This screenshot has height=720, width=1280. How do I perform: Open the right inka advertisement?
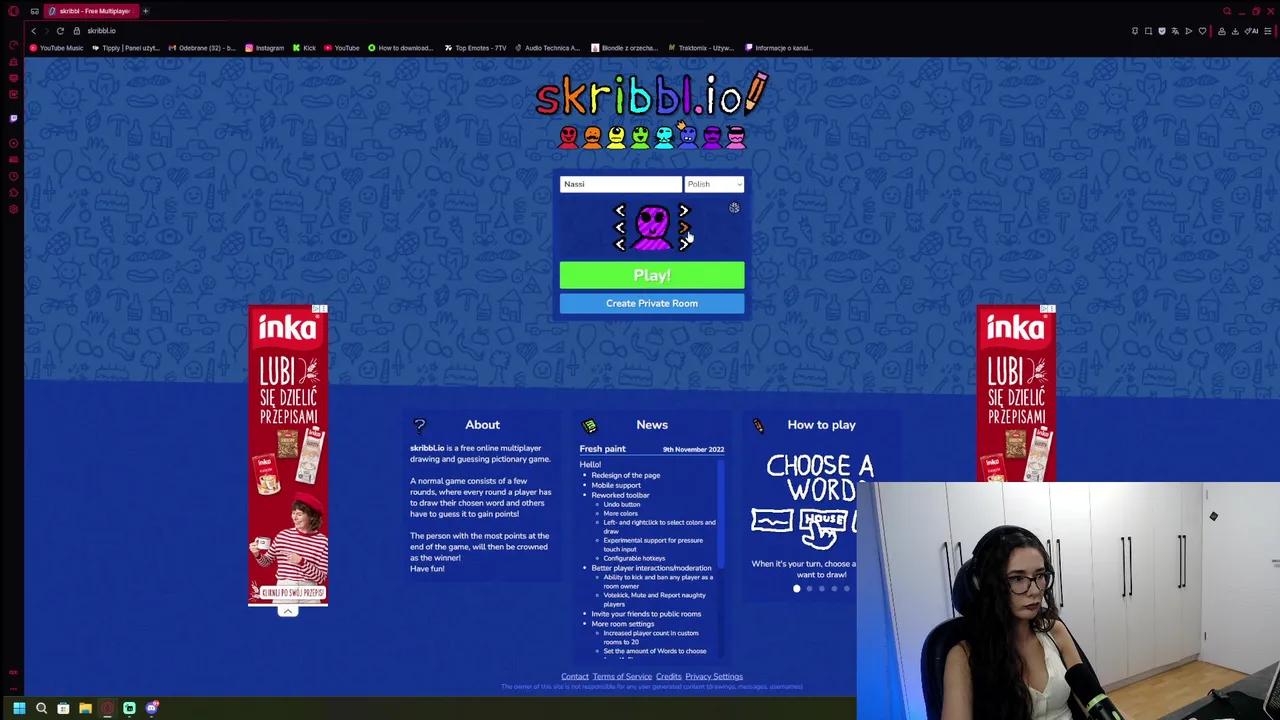point(1016,394)
